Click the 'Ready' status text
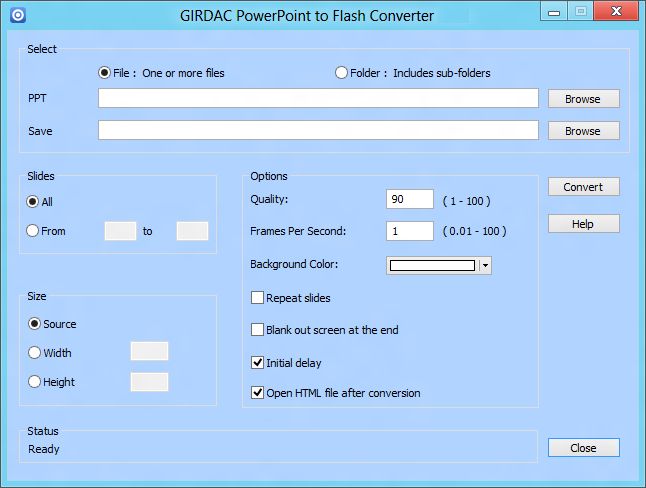This screenshot has height=488, width=646. coord(44,449)
